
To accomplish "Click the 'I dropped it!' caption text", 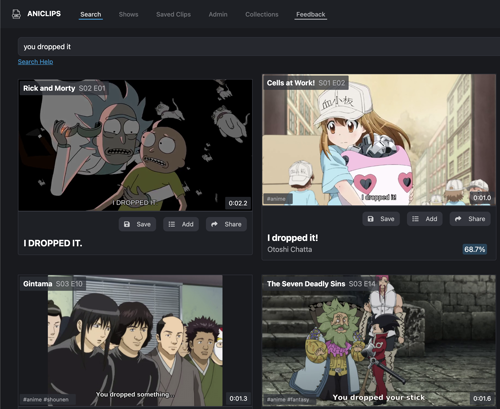I will 293,238.
